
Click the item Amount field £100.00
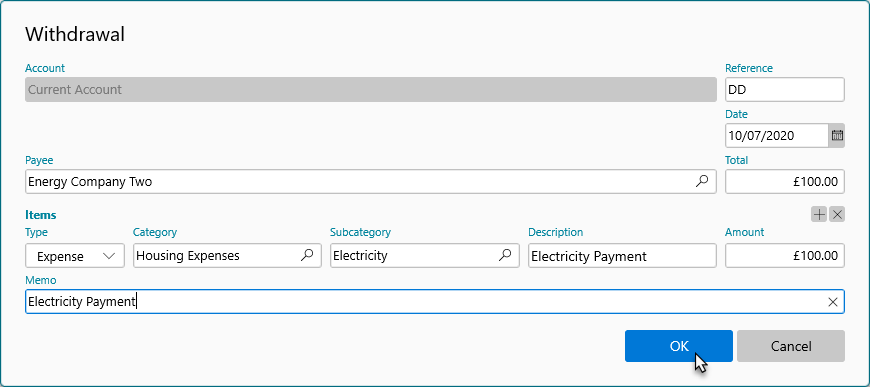[785, 255]
